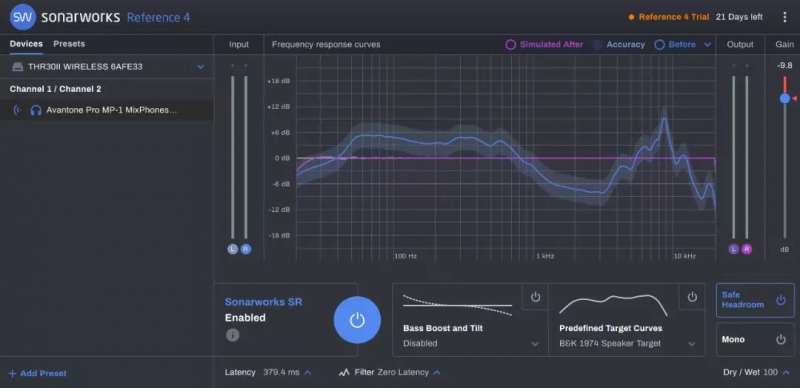Click the Filter waveform icon
This screenshot has height=388, width=800.
(344, 373)
